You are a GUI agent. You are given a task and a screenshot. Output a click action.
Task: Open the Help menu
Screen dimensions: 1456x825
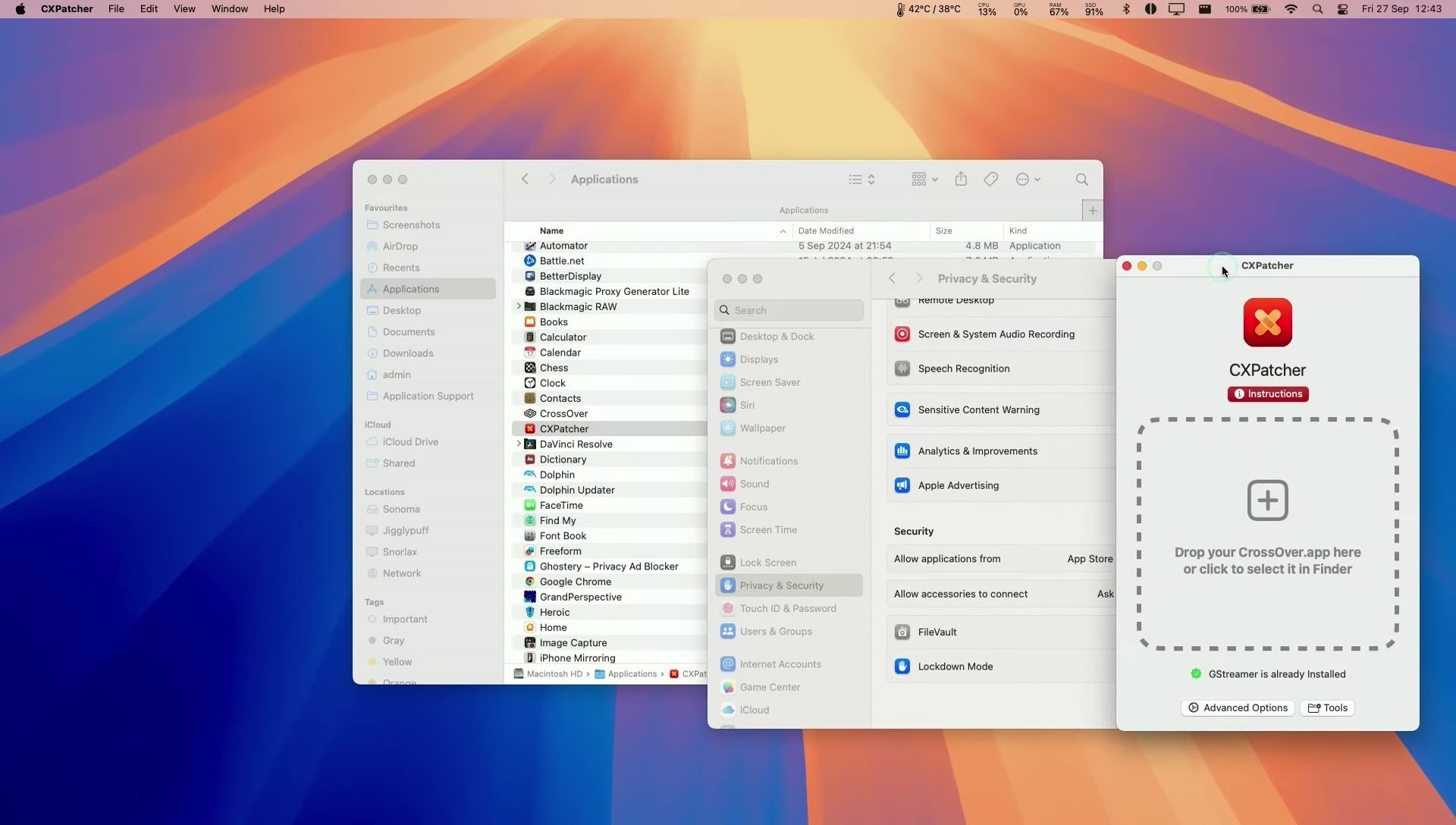[x=274, y=9]
